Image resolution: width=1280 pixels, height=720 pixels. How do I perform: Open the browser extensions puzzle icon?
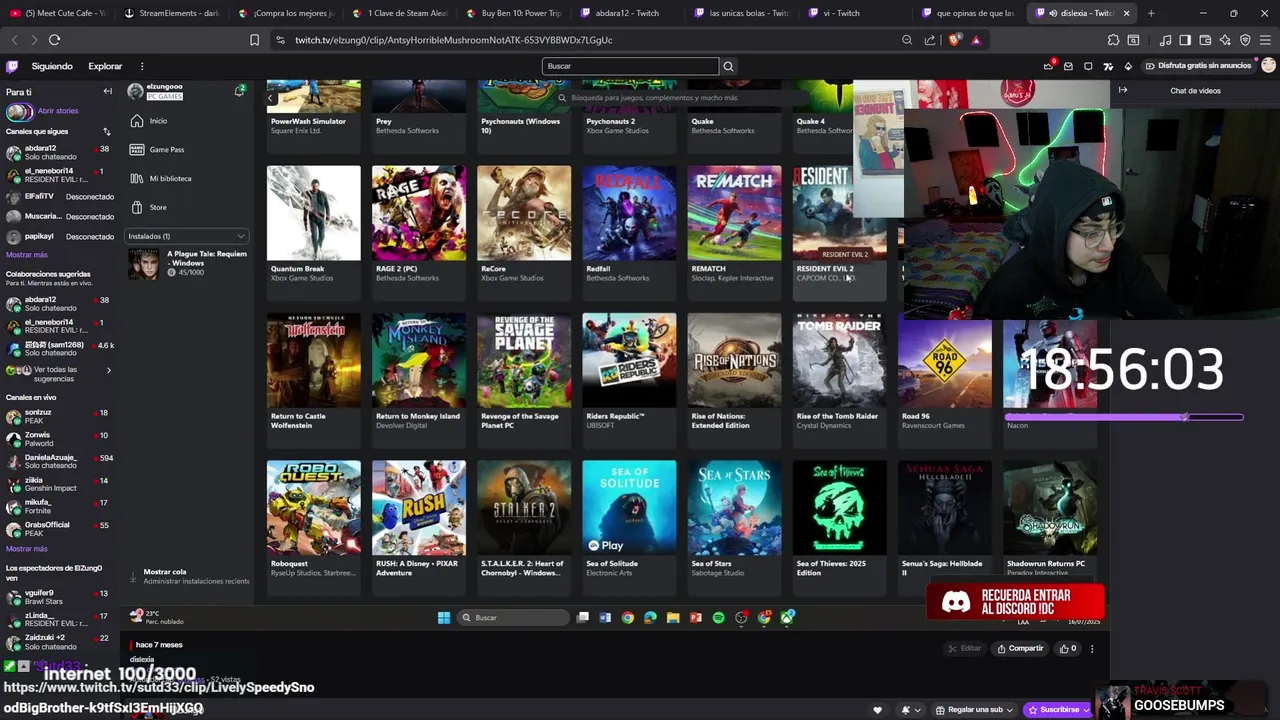[x=1113, y=40]
